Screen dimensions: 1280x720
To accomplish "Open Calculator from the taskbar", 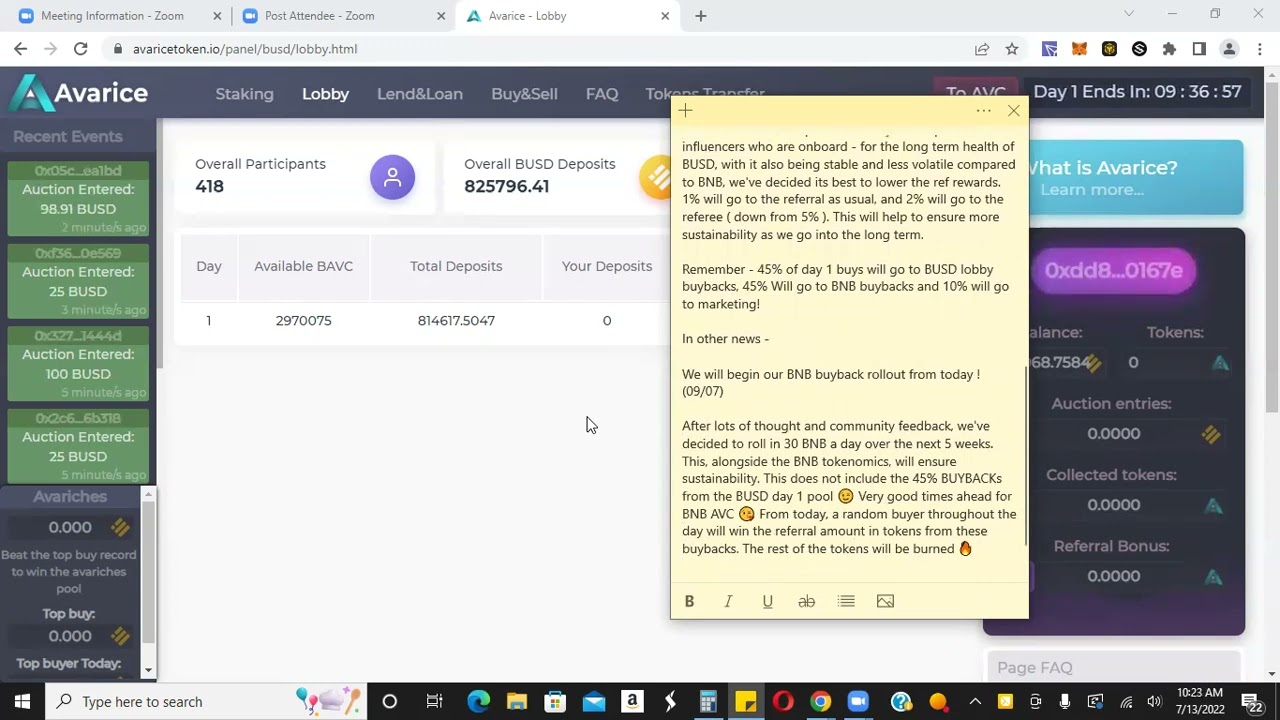I will tap(708, 701).
